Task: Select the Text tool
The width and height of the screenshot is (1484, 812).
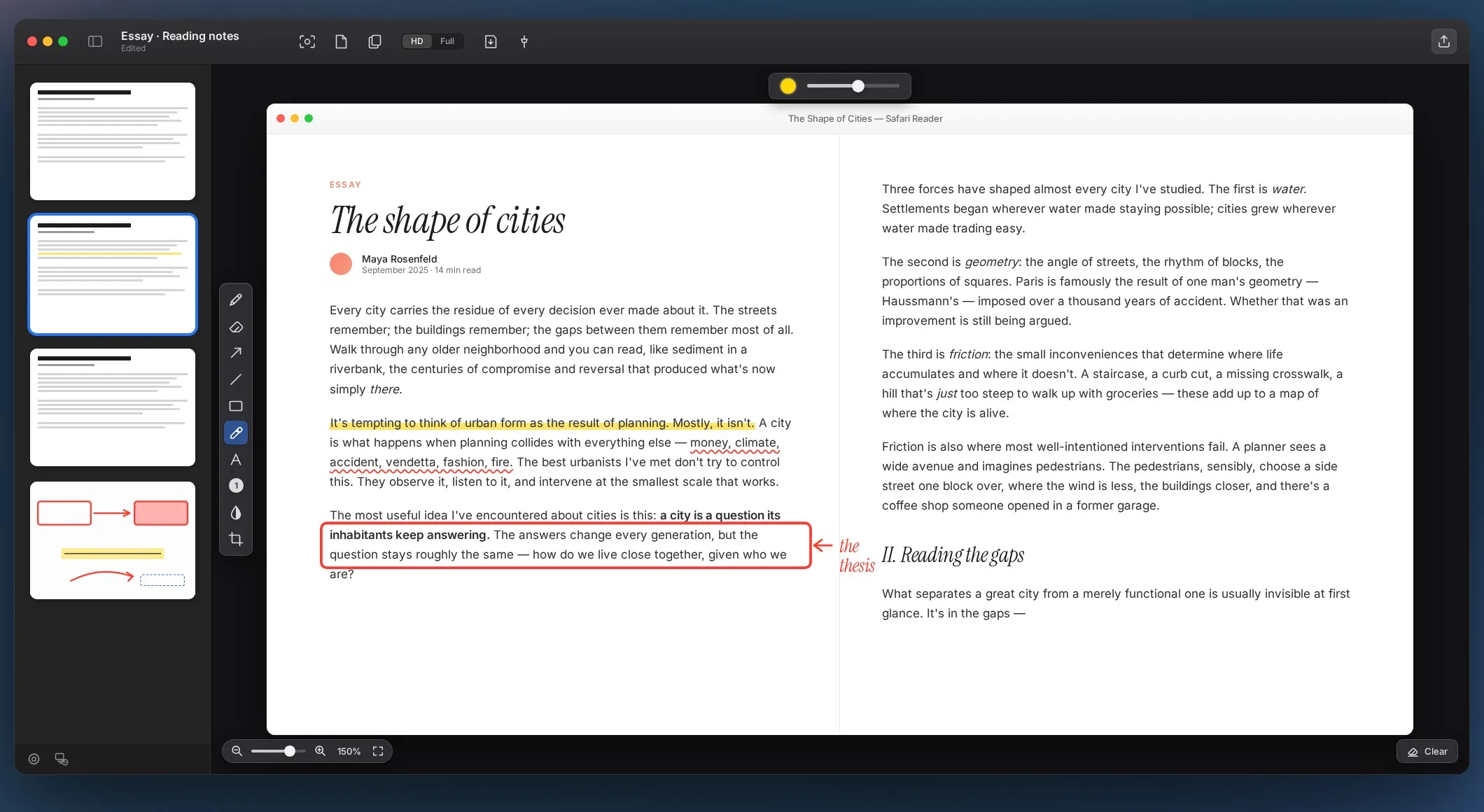Action: pos(236,459)
